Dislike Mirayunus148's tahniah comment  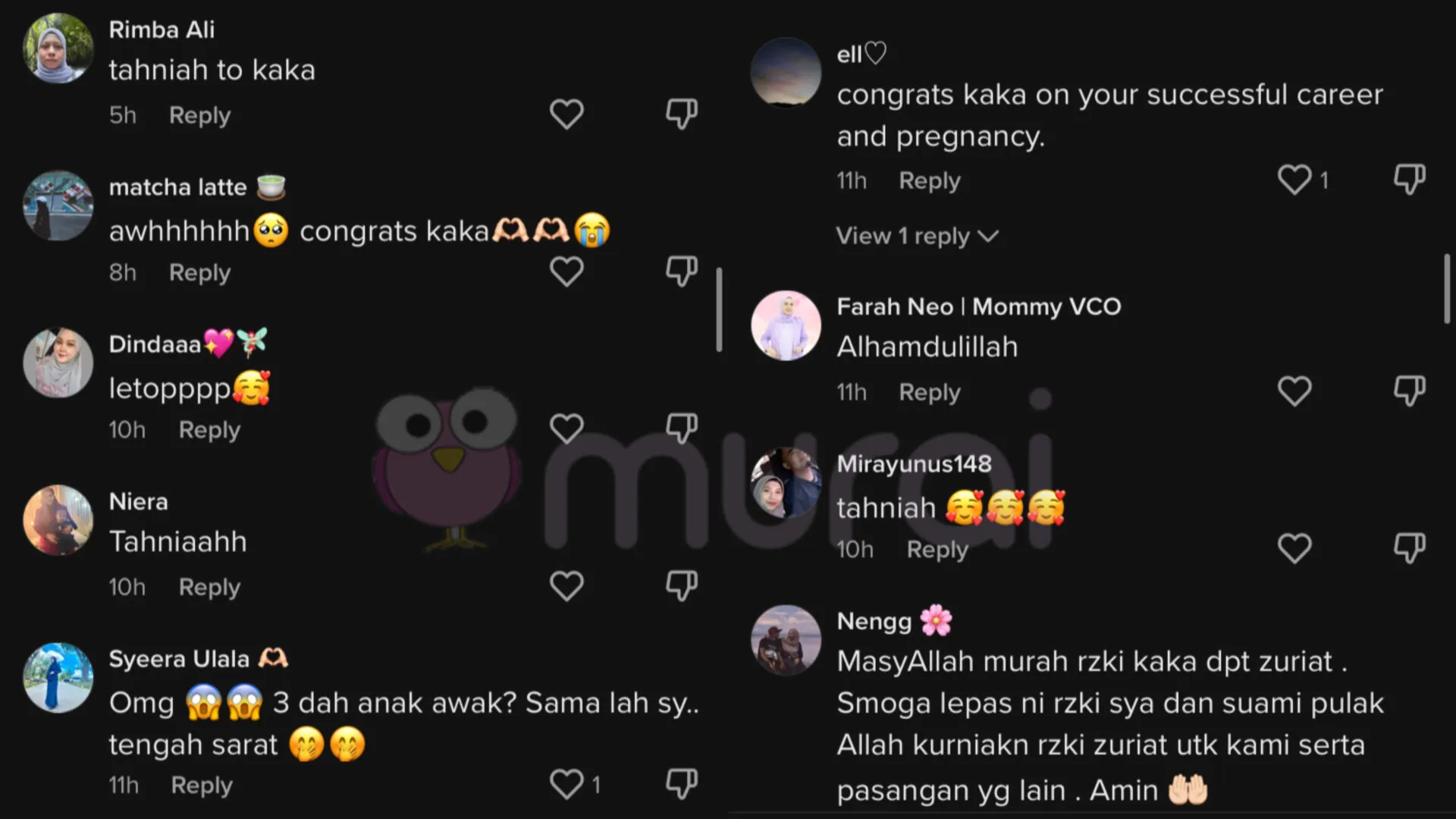[x=1410, y=548]
